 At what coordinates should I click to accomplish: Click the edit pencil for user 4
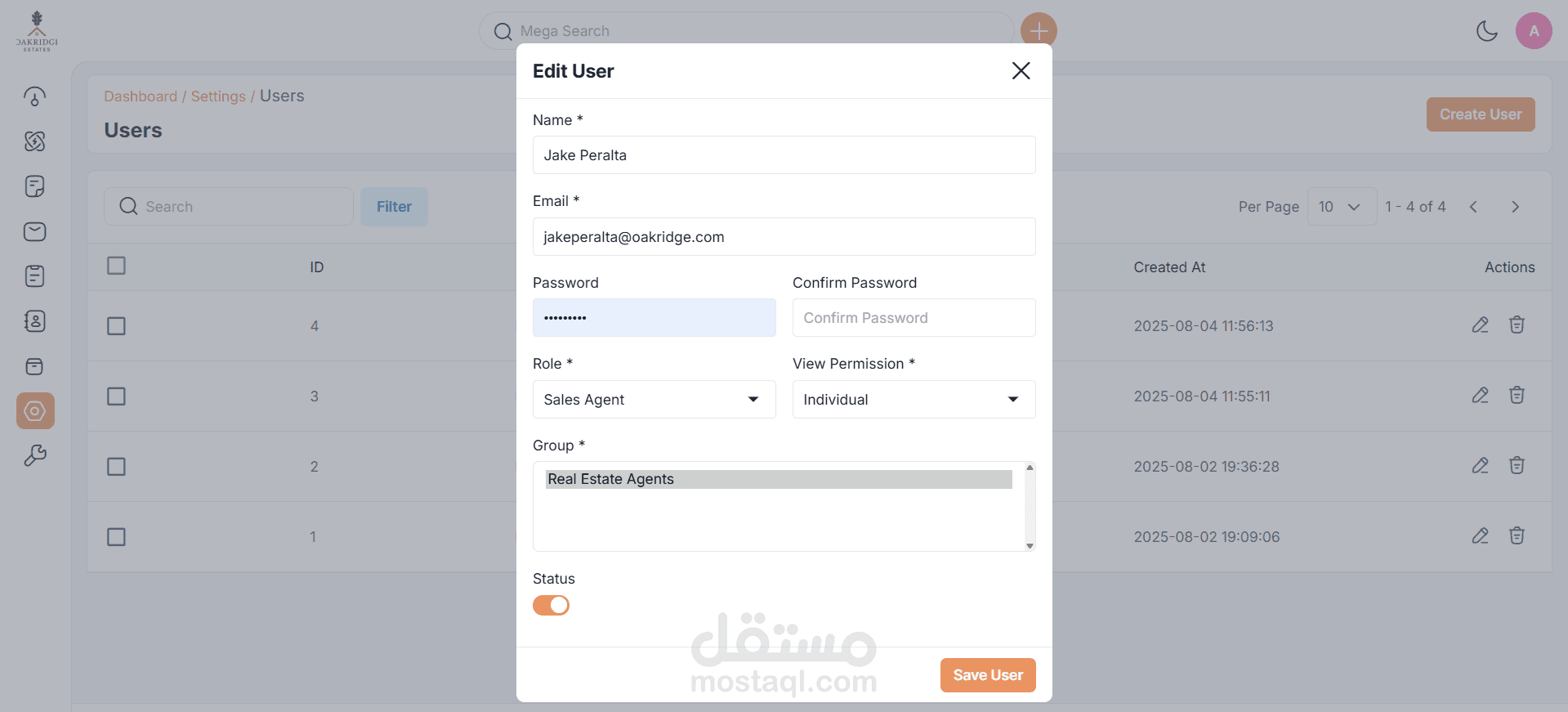pos(1480,325)
